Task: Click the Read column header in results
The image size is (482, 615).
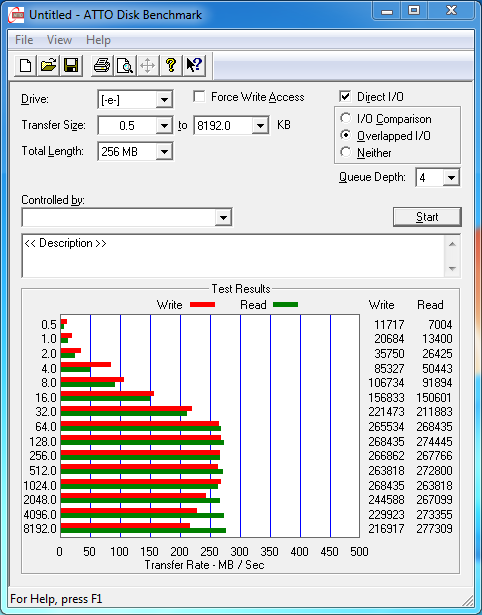Action: coord(430,305)
